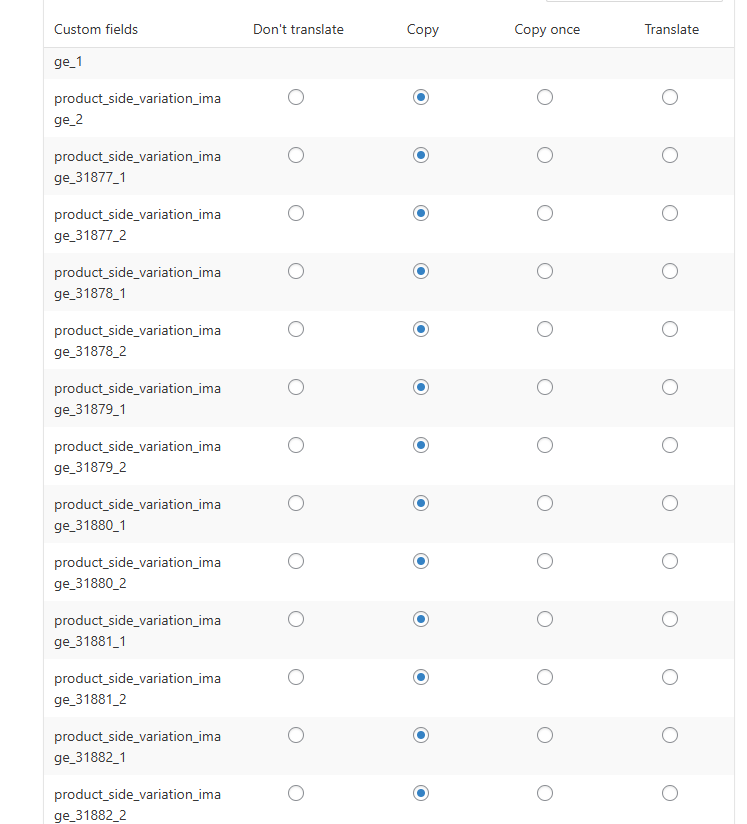
Task: Pick Copy once for product_side_variation_image_31882_2
Action: (545, 793)
